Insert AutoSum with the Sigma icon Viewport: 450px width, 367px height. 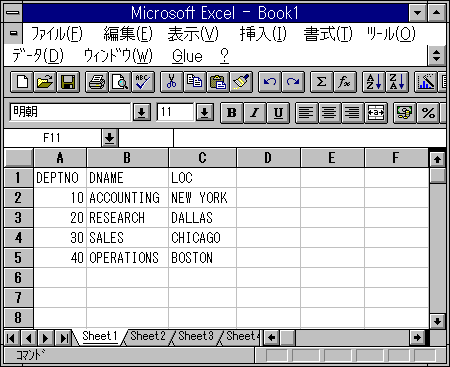tap(321, 82)
